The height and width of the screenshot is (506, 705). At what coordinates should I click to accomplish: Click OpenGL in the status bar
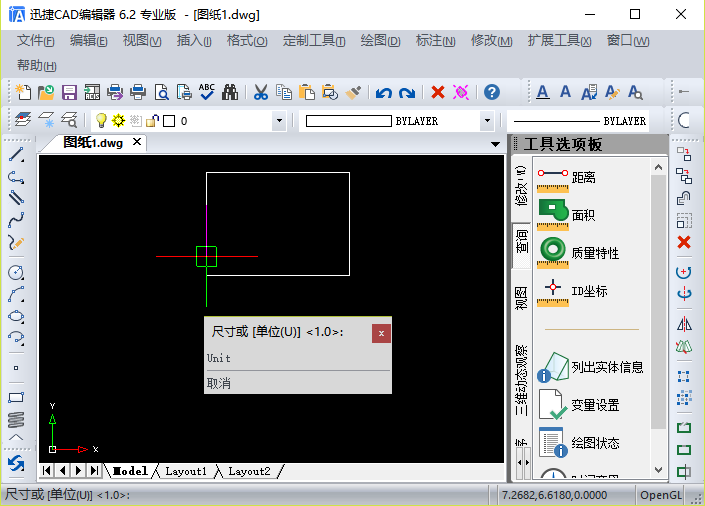tap(660, 495)
